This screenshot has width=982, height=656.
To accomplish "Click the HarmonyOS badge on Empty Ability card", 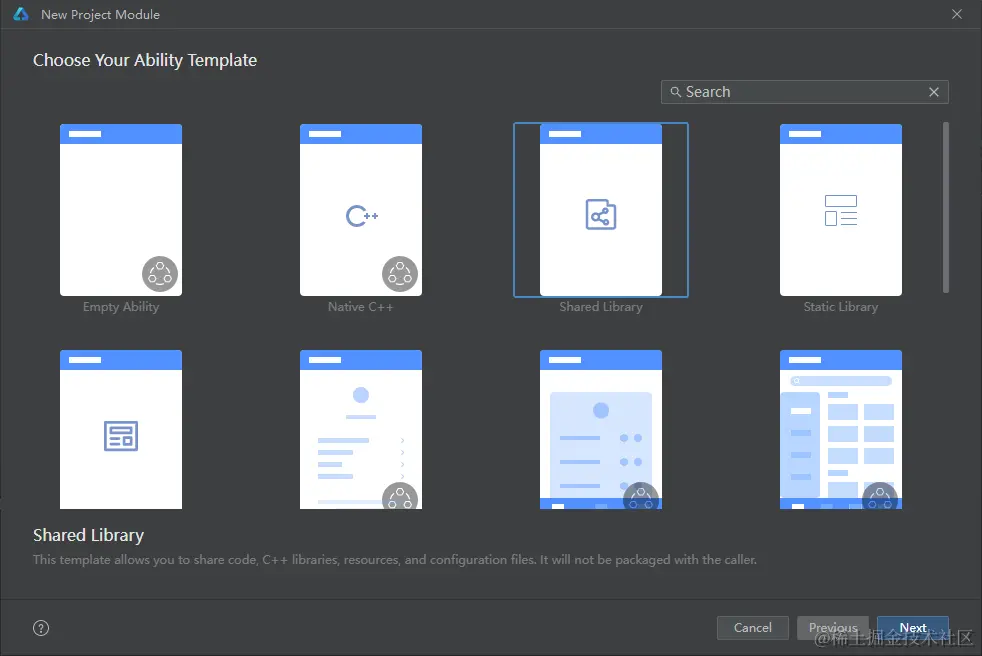I will pos(160,274).
